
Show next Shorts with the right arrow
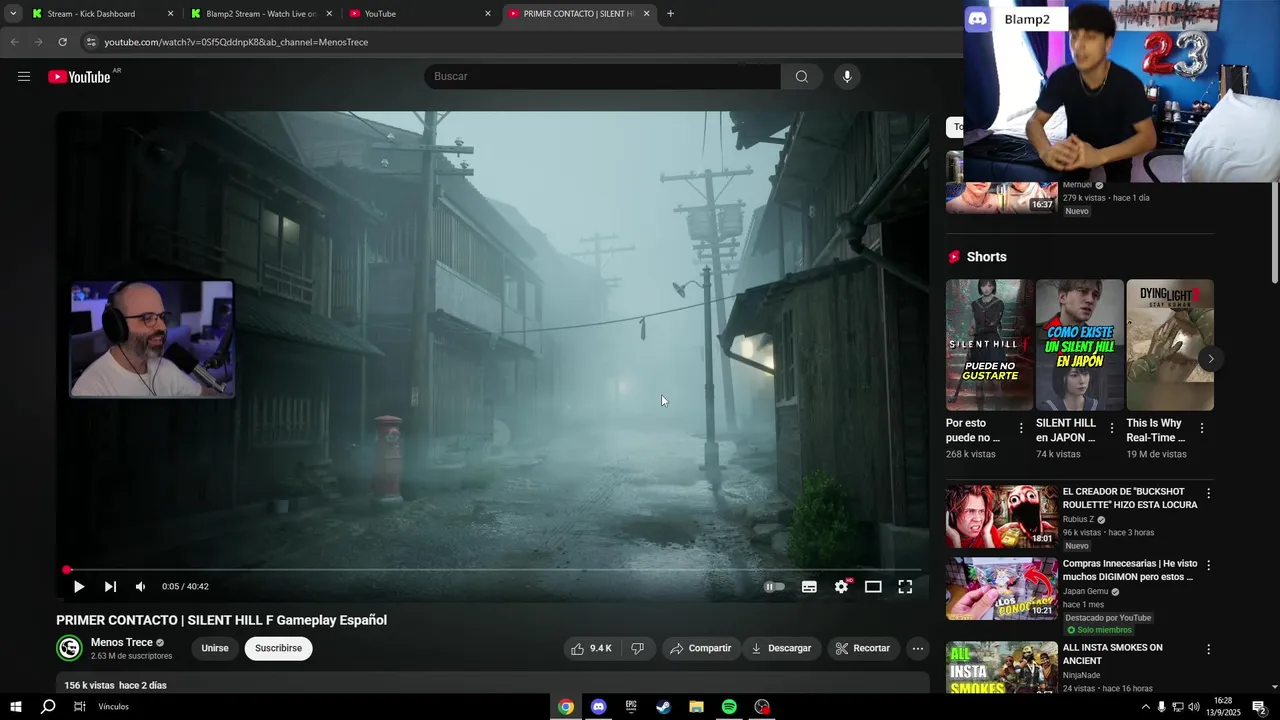point(1210,359)
